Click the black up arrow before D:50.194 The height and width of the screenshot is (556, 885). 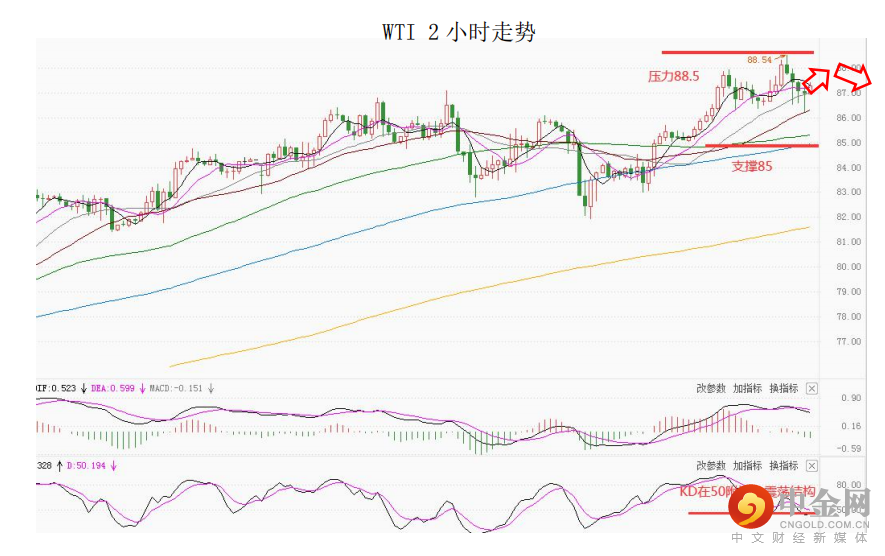click(x=59, y=466)
